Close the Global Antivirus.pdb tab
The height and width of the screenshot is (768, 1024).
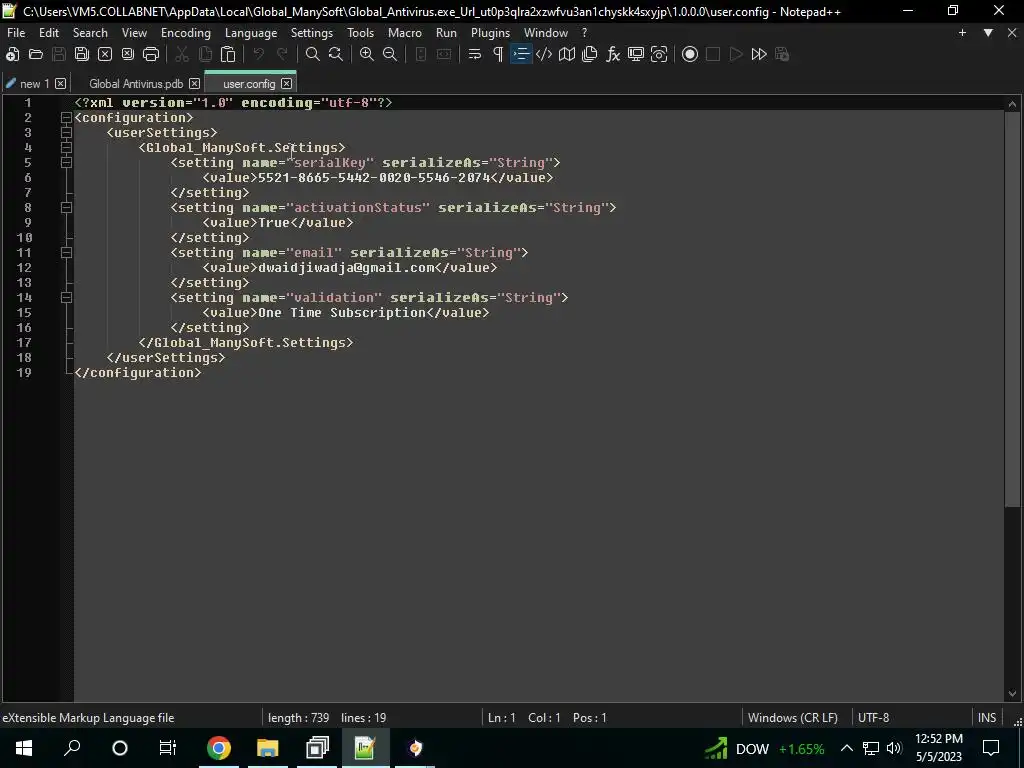(x=194, y=84)
